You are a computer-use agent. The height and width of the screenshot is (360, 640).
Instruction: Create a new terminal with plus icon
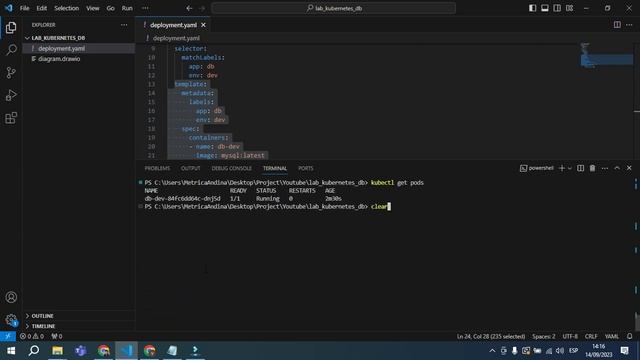point(562,168)
